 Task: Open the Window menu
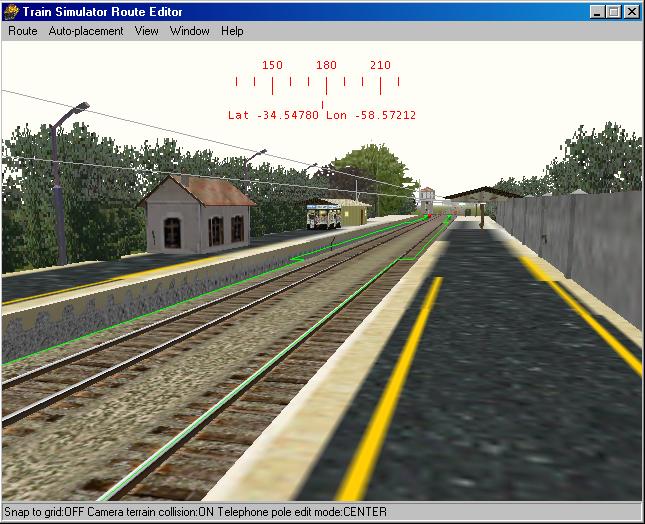point(190,31)
